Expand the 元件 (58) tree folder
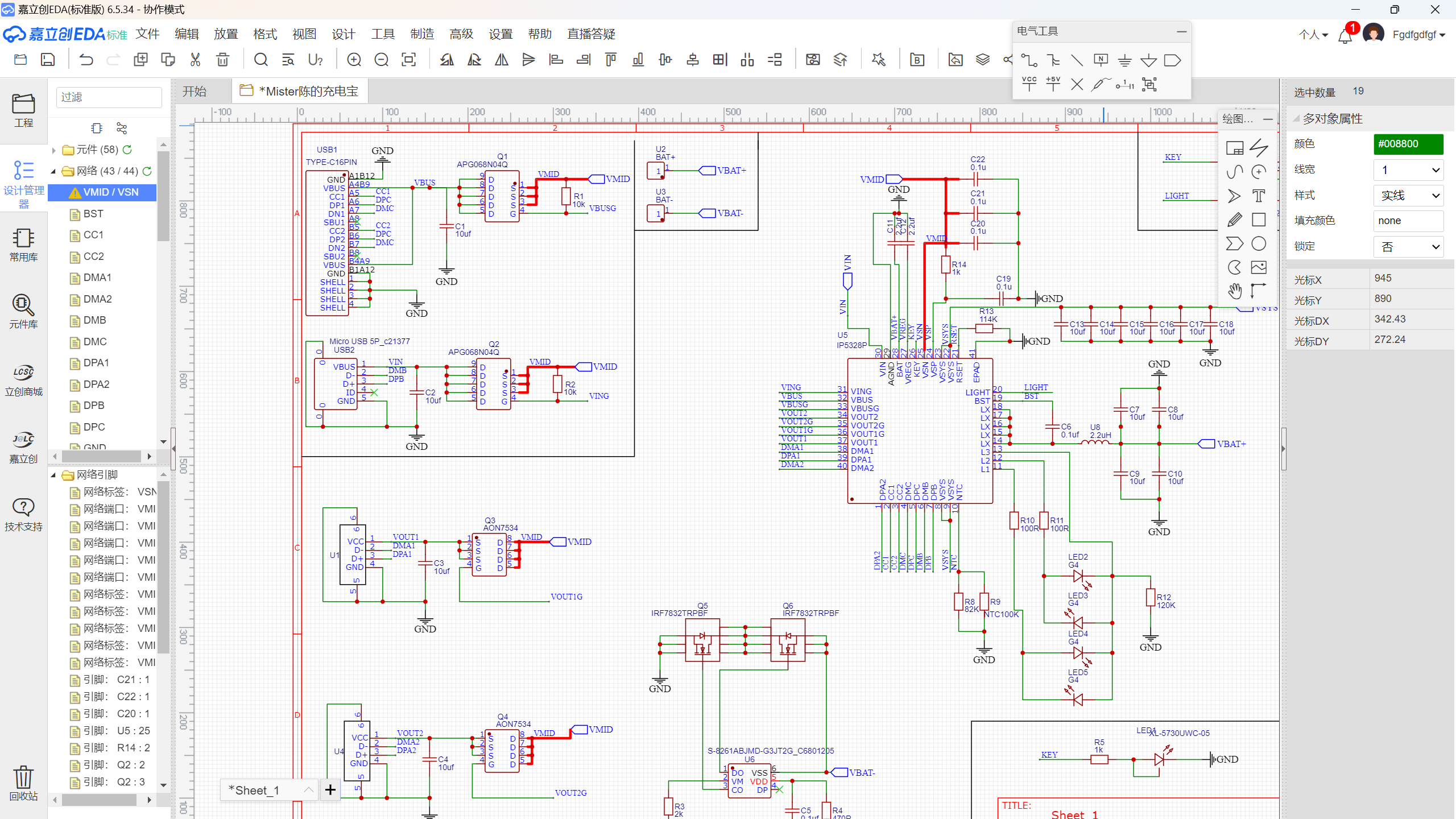This screenshot has height=819, width=1456. [x=53, y=150]
